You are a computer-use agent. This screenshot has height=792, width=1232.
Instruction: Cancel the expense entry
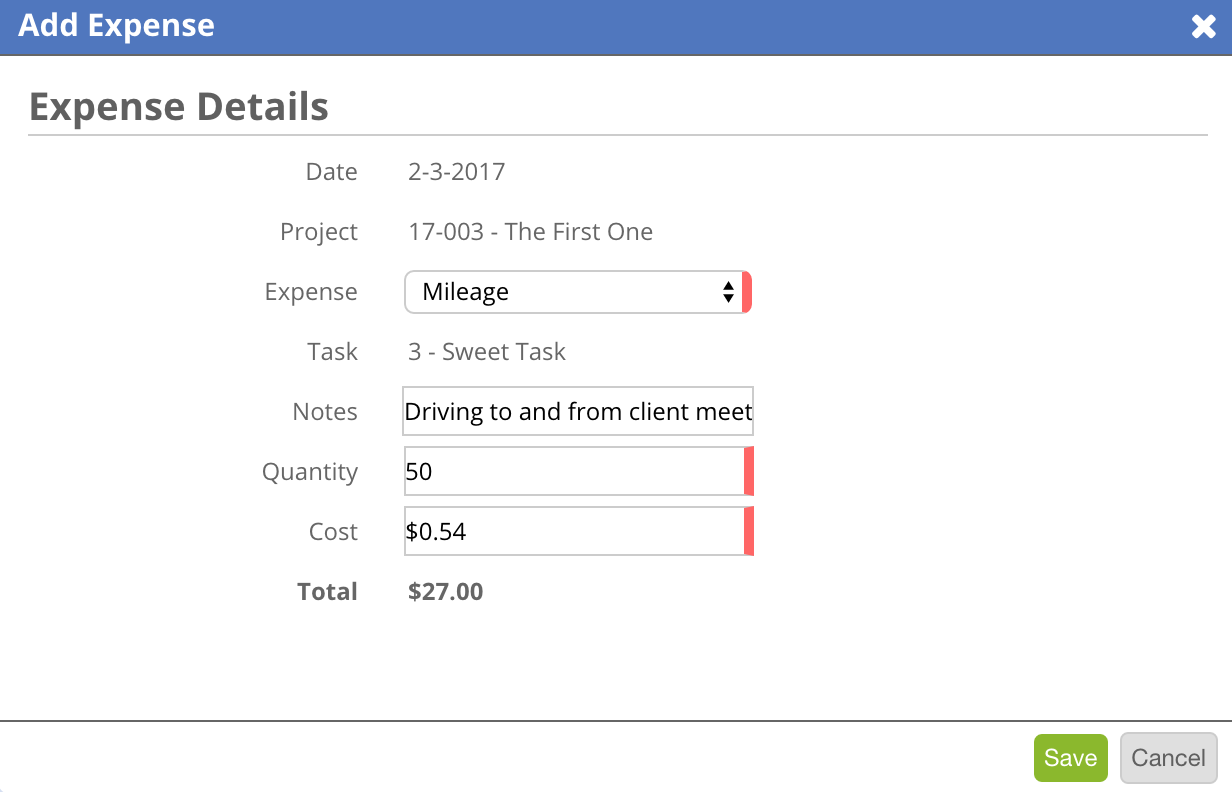click(1168, 758)
